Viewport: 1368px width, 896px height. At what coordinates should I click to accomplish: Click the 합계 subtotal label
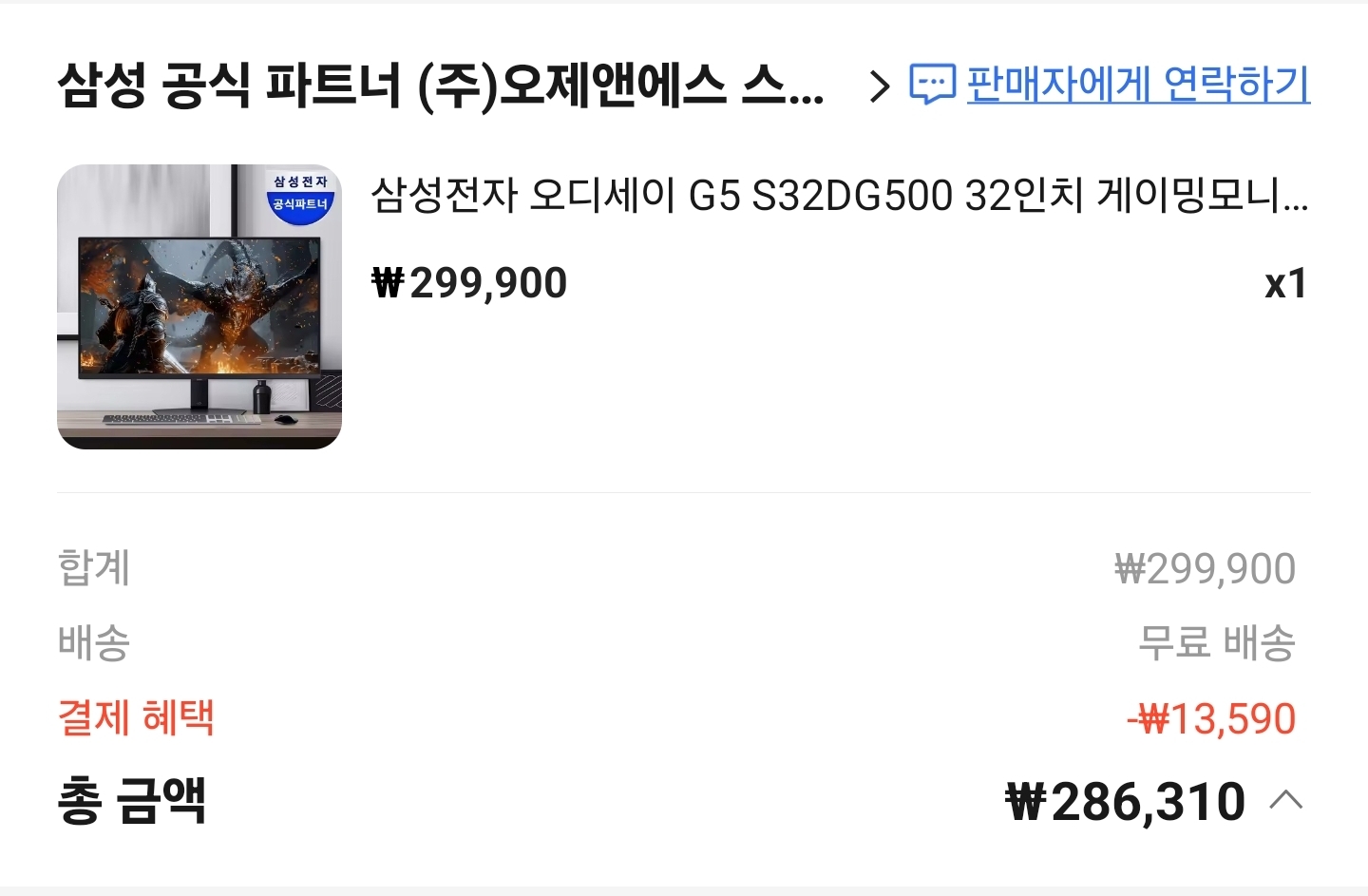(93, 567)
